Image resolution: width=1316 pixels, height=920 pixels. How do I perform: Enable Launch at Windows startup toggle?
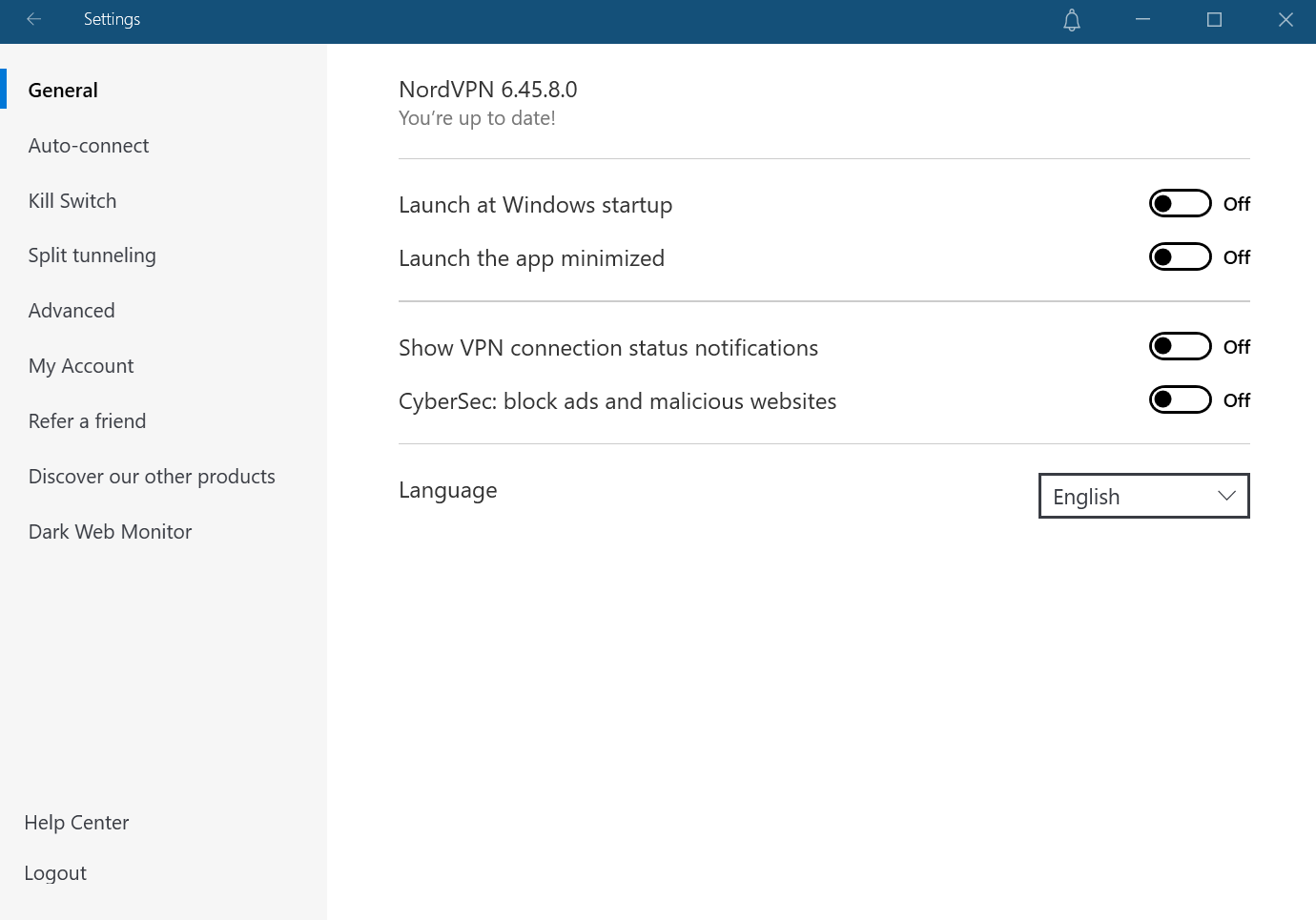(1180, 204)
